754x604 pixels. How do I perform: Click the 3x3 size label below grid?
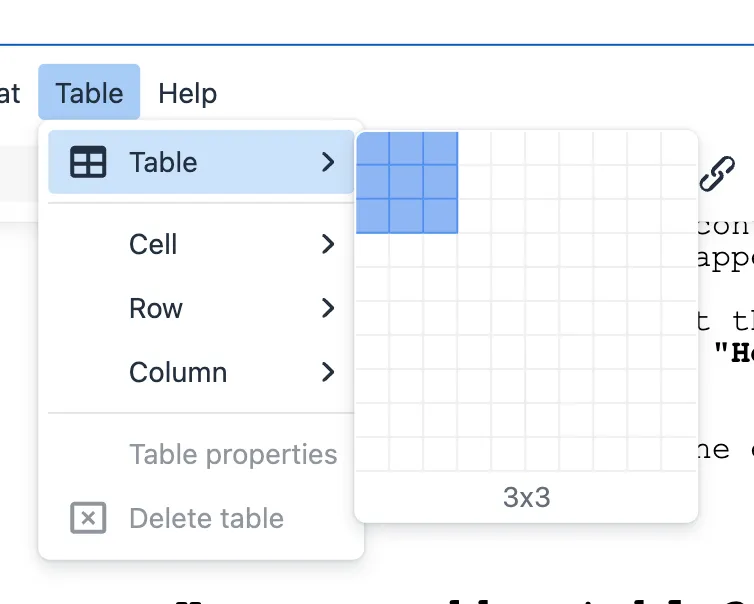click(x=526, y=497)
